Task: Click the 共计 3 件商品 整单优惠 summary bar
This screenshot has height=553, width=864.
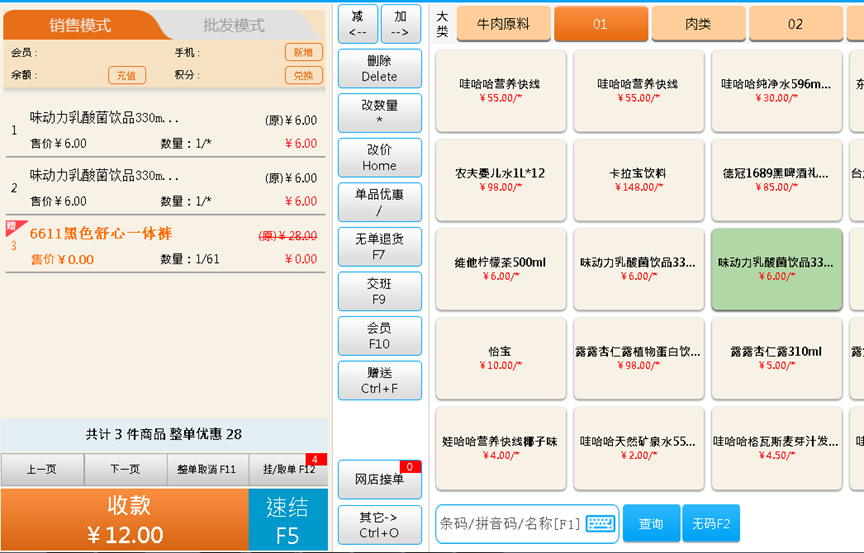Action: click(x=164, y=435)
